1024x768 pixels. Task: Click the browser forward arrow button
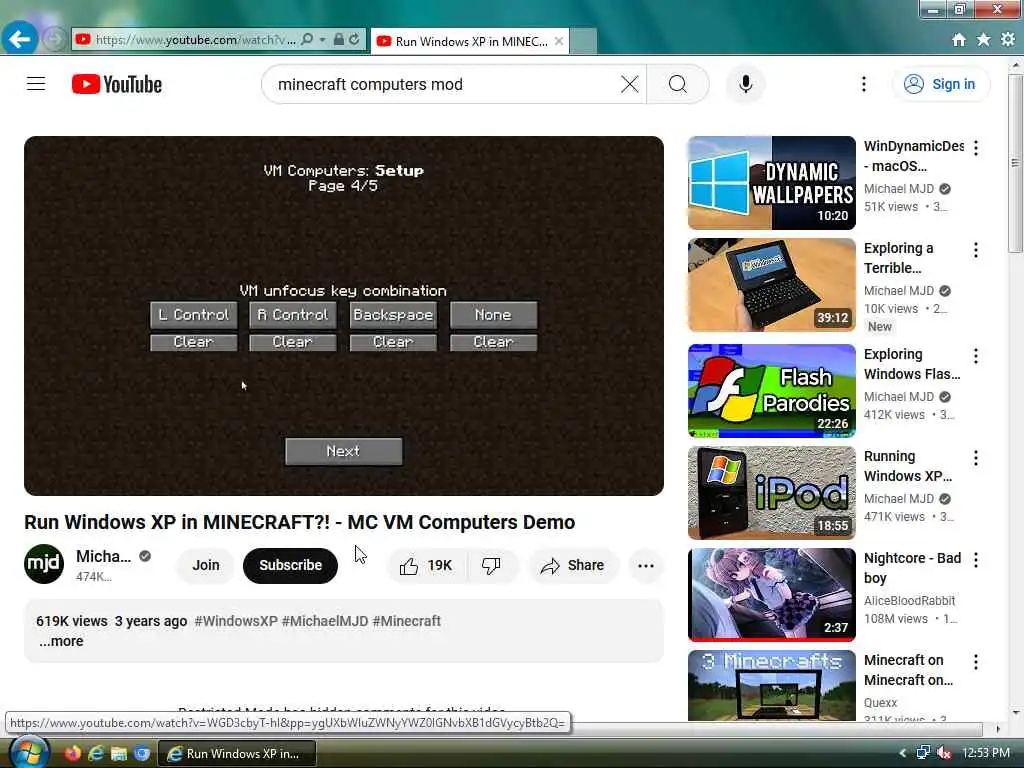click(x=55, y=40)
